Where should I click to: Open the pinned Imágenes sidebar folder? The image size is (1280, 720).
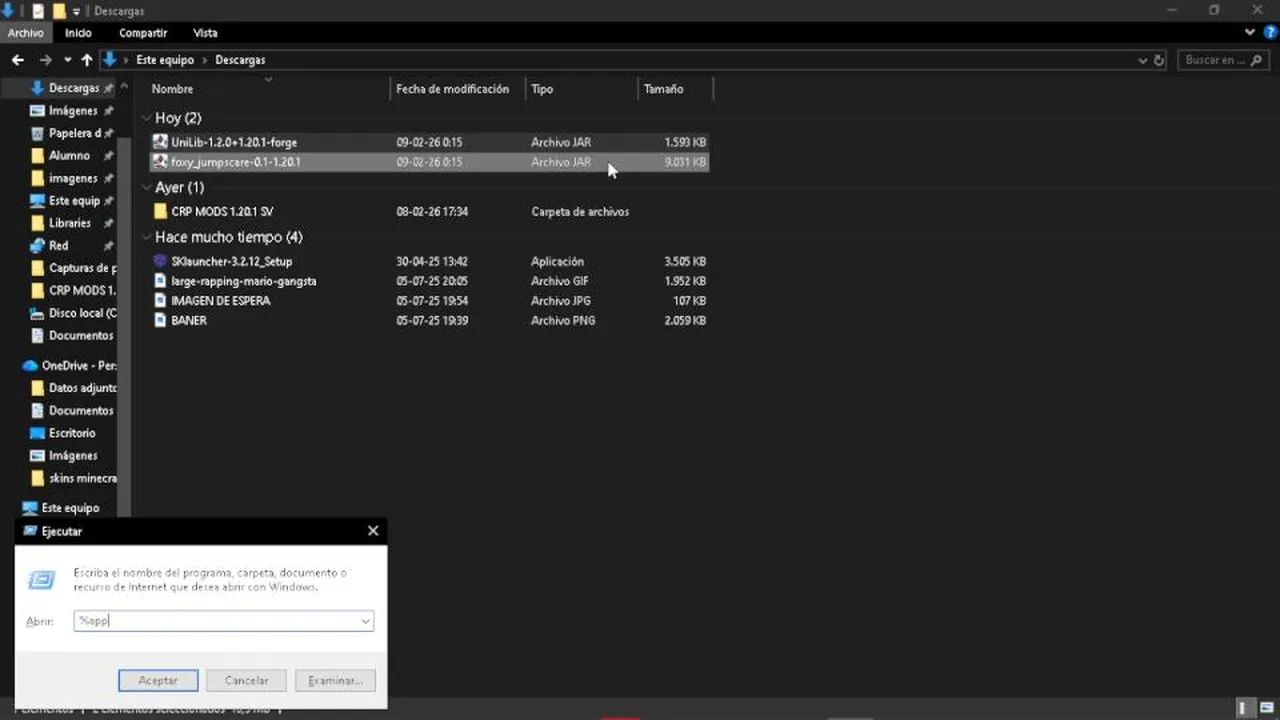click(73, 111)
